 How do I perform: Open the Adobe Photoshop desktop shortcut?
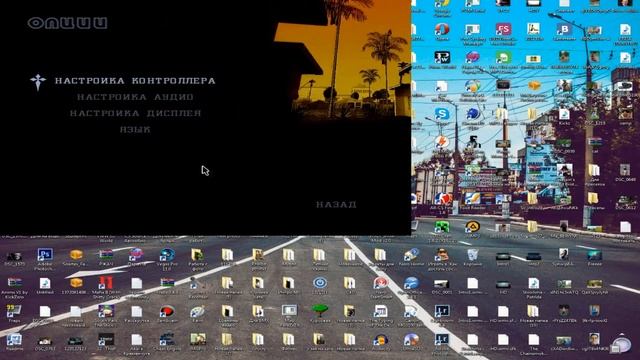tap(45, 259)
